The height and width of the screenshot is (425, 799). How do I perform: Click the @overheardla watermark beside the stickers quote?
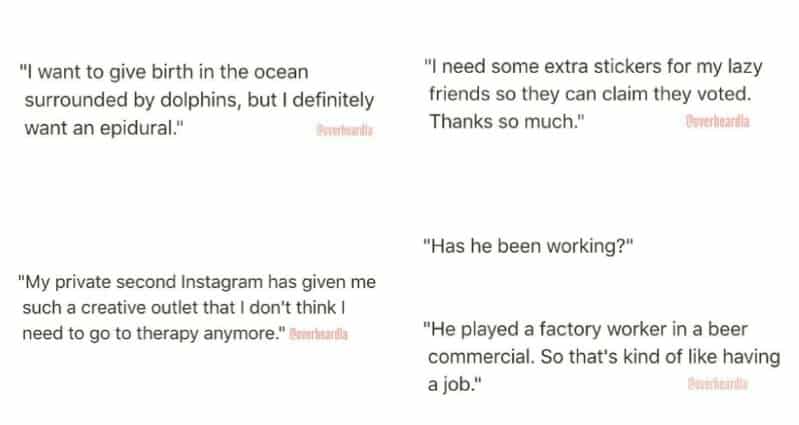coord(718,121)
